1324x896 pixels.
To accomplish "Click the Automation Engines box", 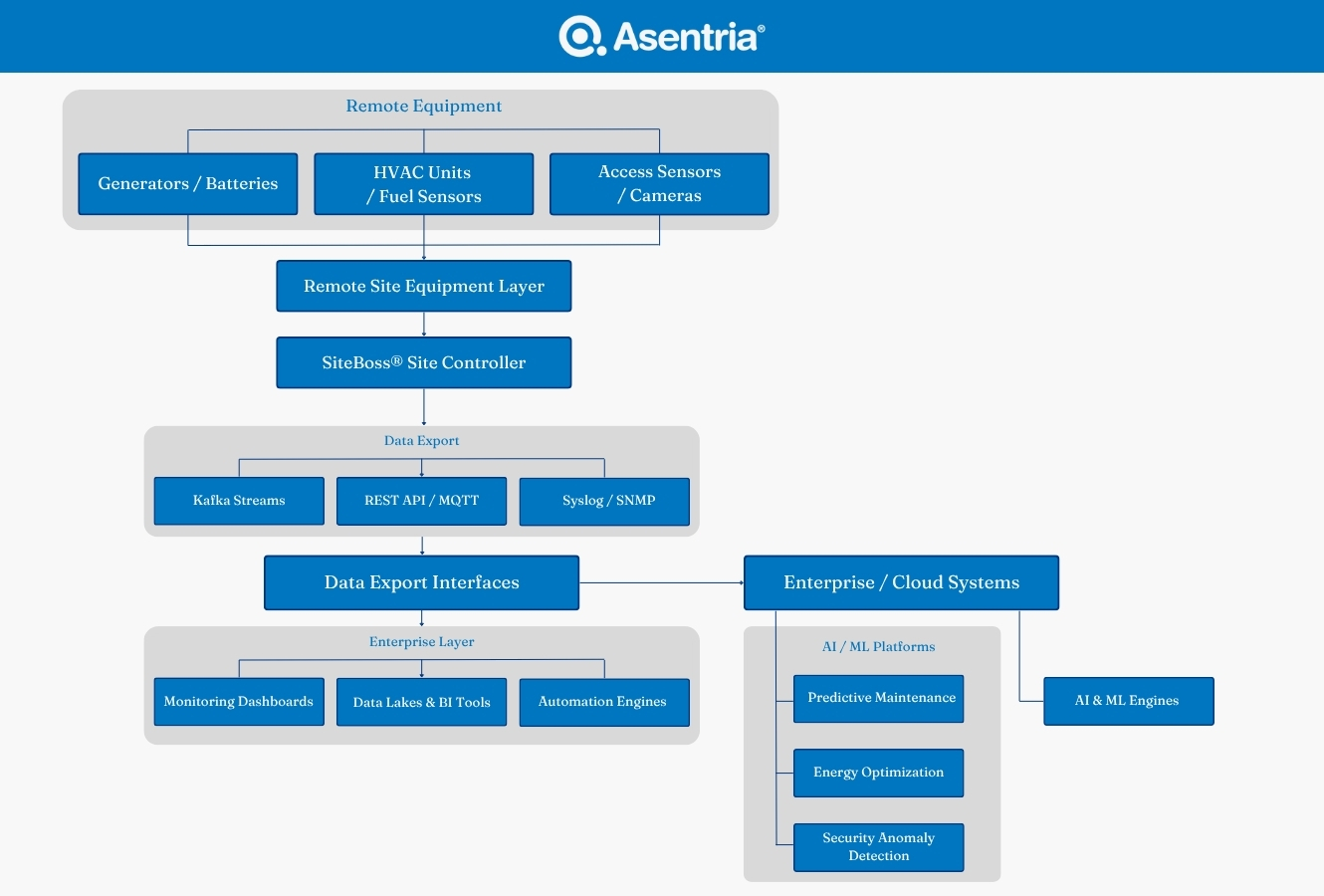I will pos(604,702).
